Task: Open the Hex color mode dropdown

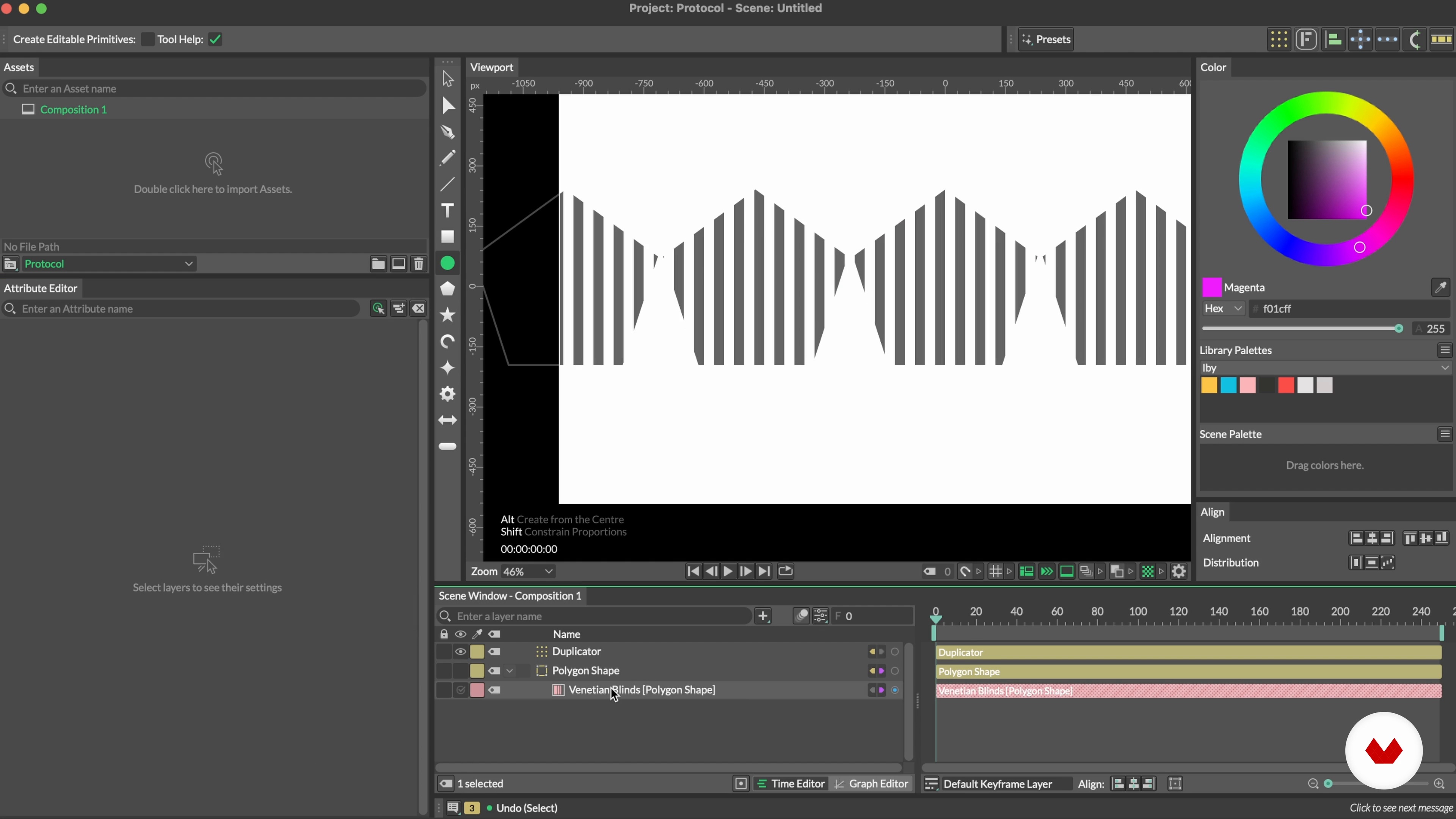Action: [1223, 309]
